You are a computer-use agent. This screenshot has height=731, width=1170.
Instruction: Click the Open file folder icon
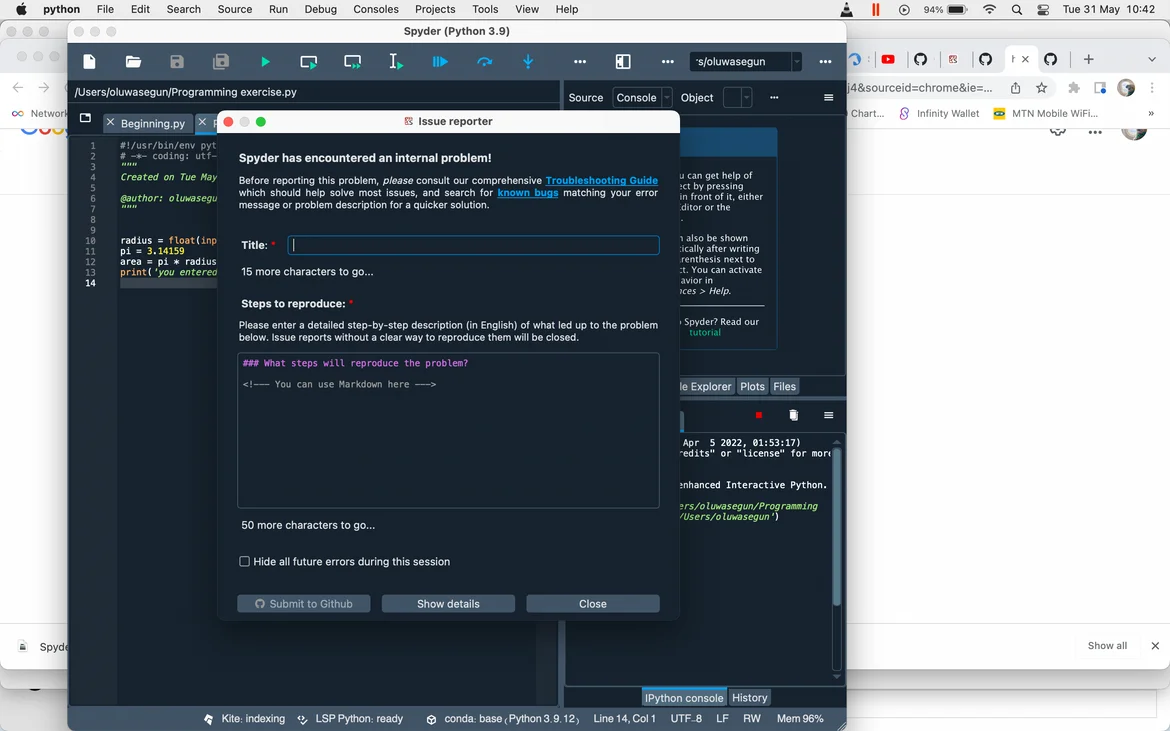click(x=133, y=62)
